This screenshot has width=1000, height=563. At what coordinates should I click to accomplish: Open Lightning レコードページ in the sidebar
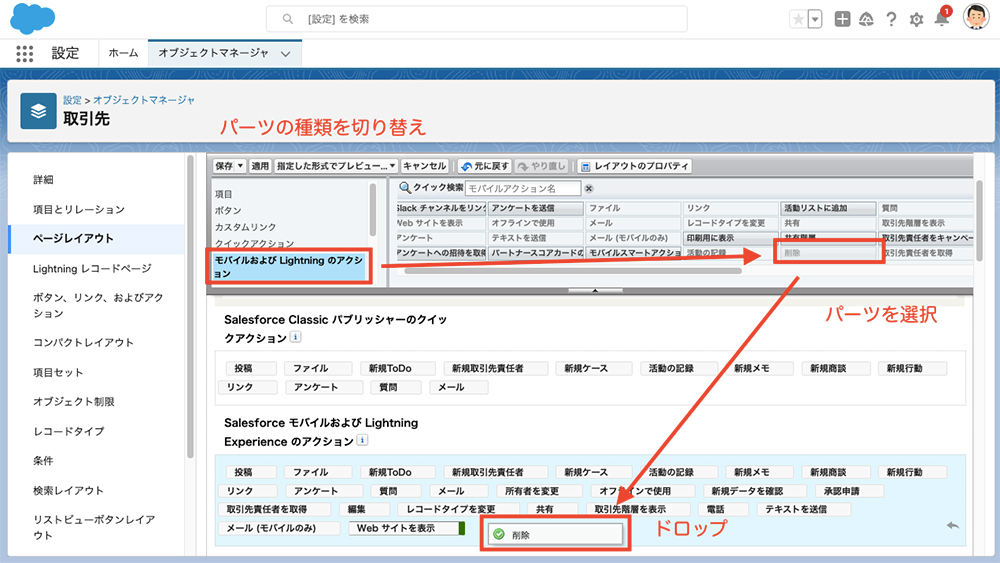tap(92, 268)
